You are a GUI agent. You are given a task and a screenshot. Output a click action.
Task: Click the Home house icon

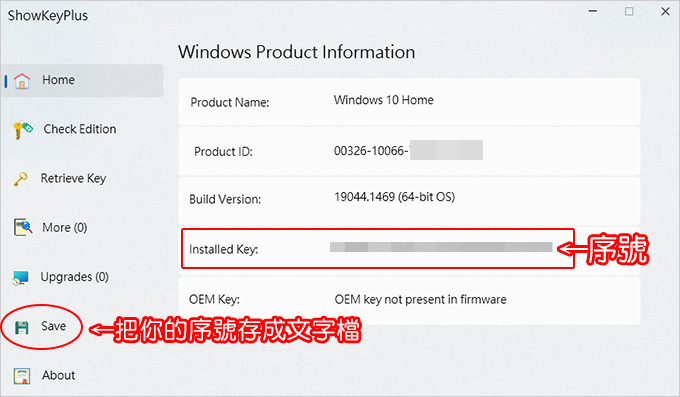[x=22, y=81]
